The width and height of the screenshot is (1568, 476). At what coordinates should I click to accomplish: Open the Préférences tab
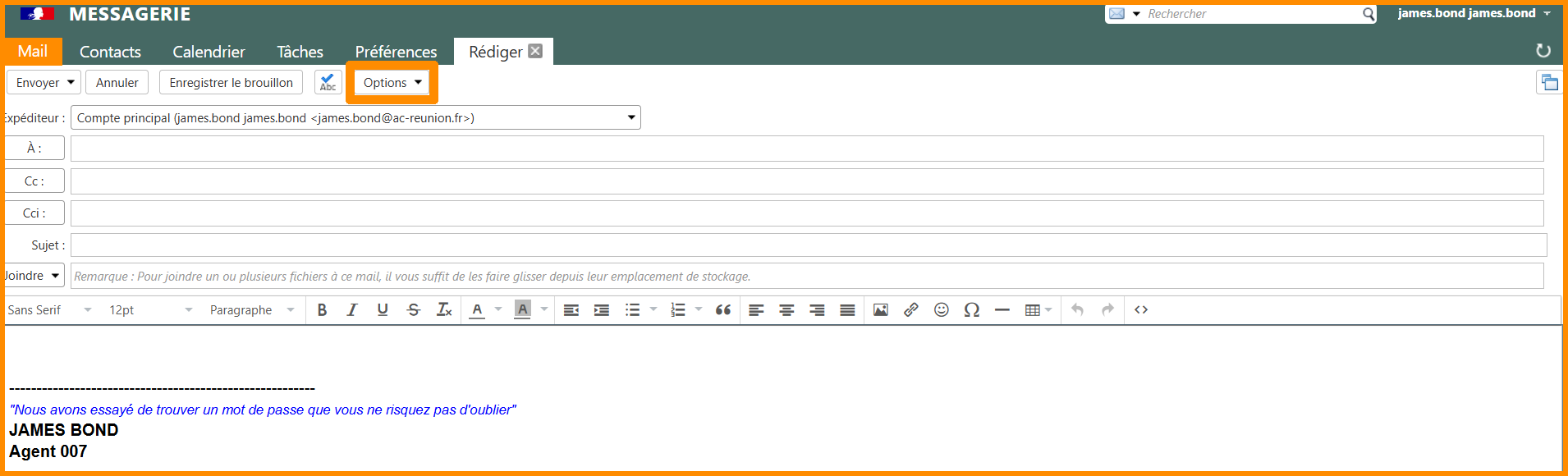396,52
